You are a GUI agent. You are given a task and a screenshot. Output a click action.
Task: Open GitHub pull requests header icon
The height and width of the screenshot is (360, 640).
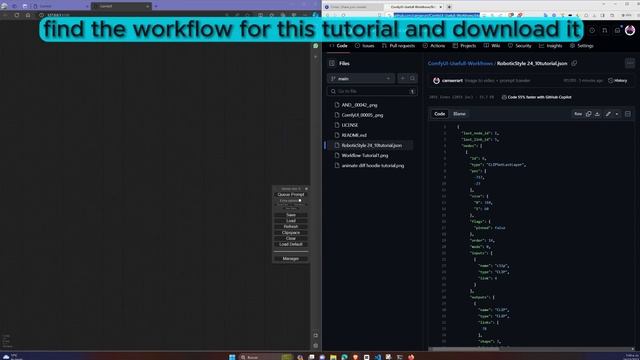coord(605,30)
